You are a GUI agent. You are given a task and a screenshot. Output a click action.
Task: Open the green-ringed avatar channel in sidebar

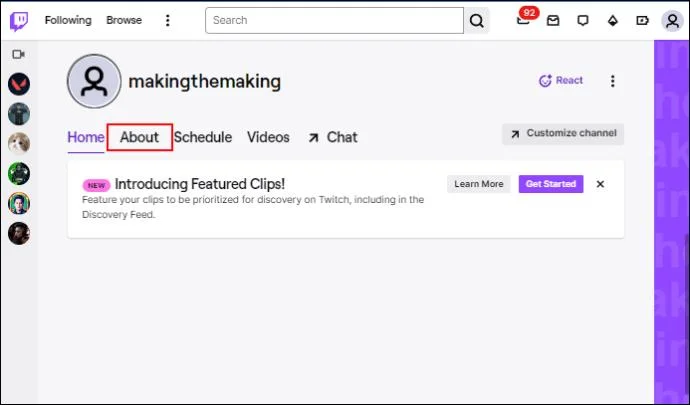19,173
